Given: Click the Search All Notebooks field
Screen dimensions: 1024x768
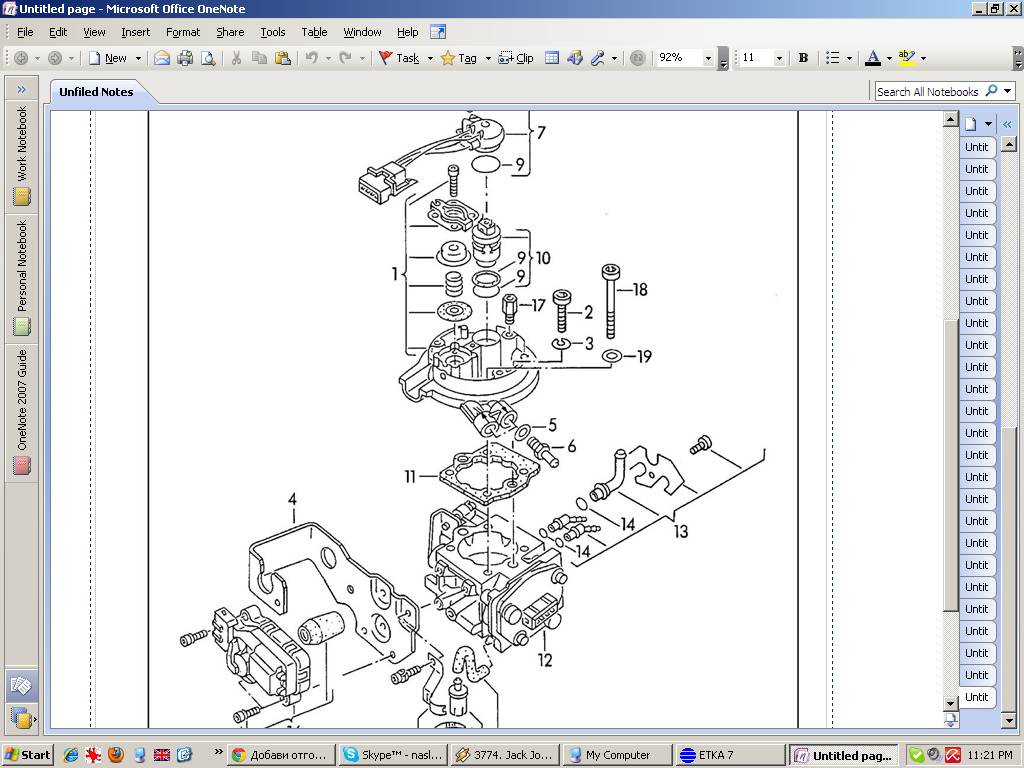Looking at the screenshot, I should [x=928, y=91].
